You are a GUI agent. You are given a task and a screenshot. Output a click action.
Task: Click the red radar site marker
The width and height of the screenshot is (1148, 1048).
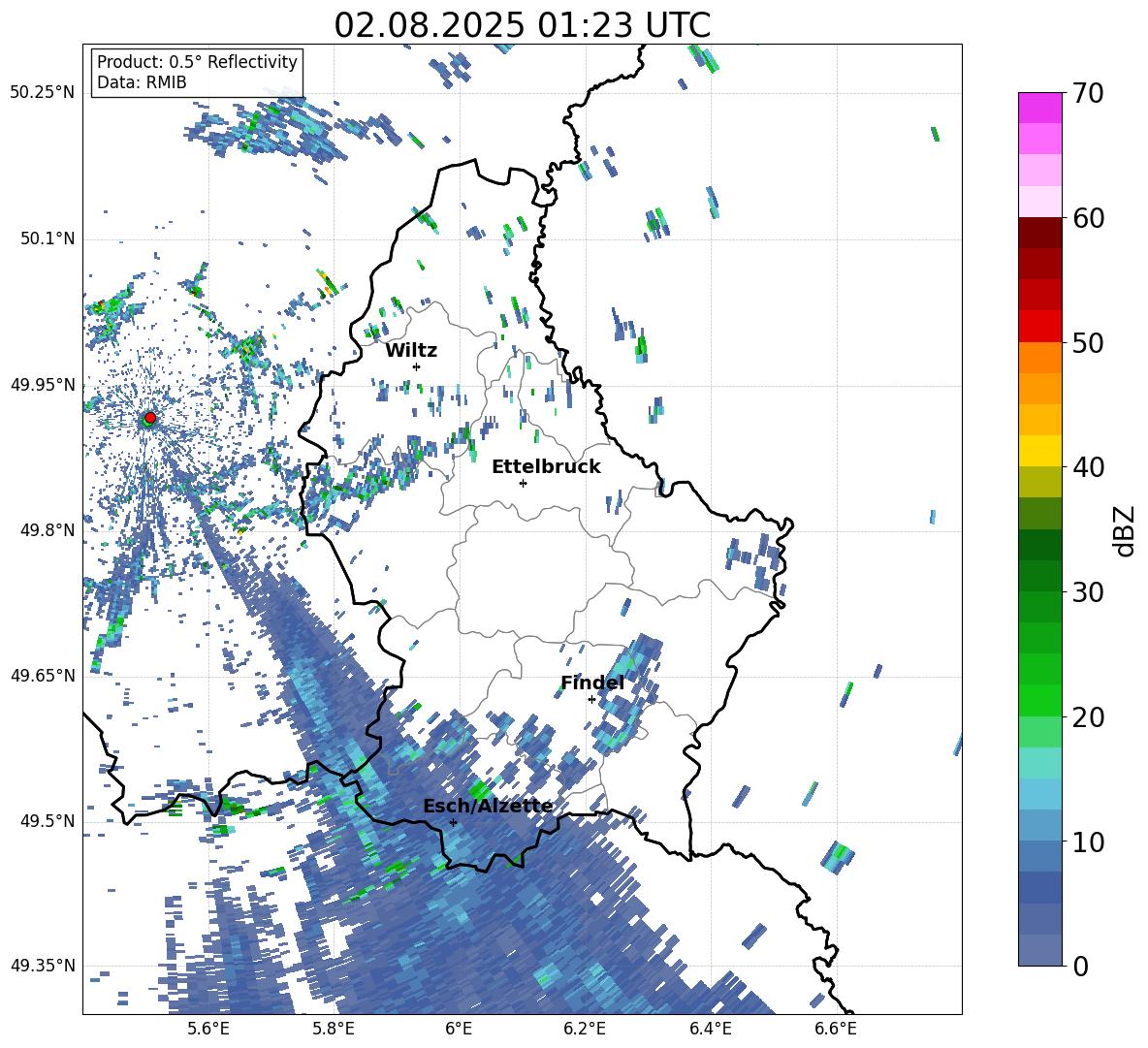tap(150, 417)
